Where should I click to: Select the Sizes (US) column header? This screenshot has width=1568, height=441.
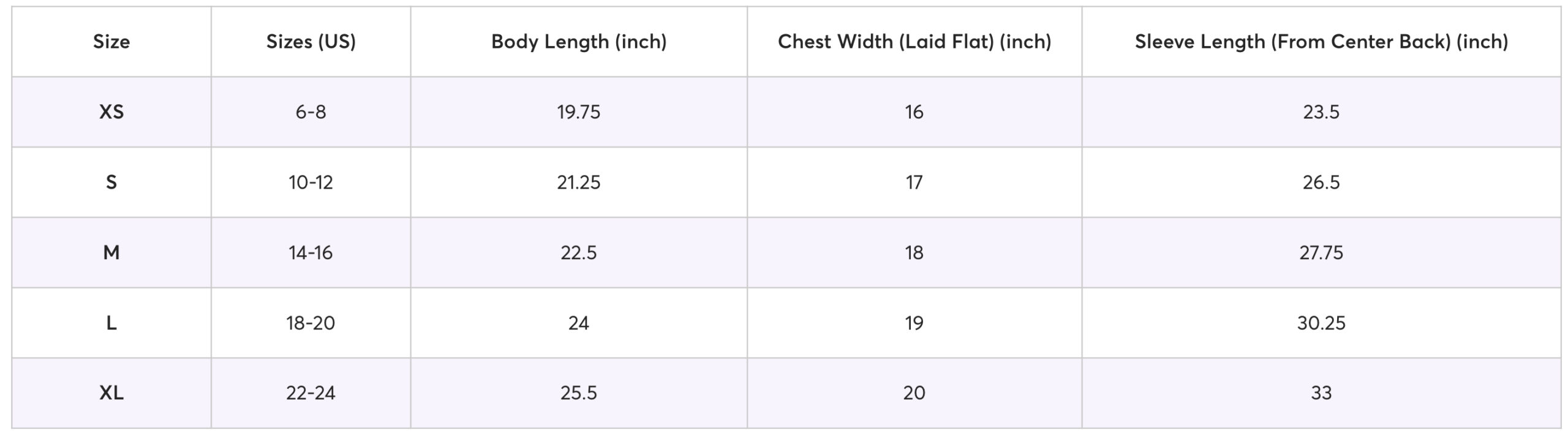[311, 42]
